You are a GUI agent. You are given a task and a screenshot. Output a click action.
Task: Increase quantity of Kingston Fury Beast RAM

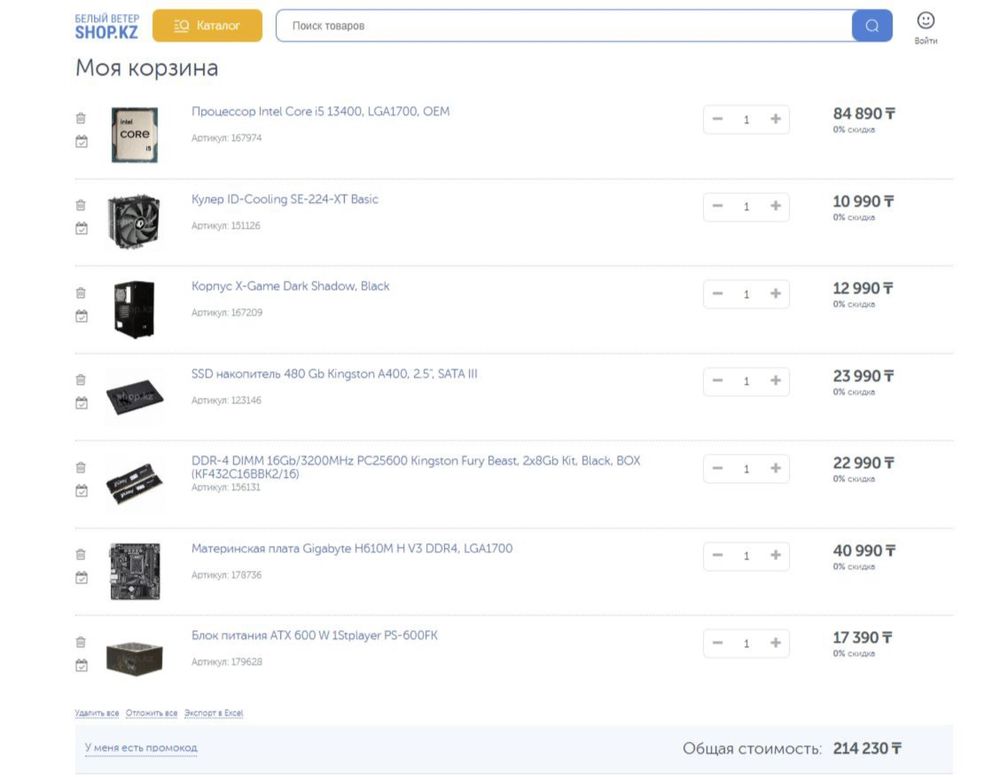776,468
